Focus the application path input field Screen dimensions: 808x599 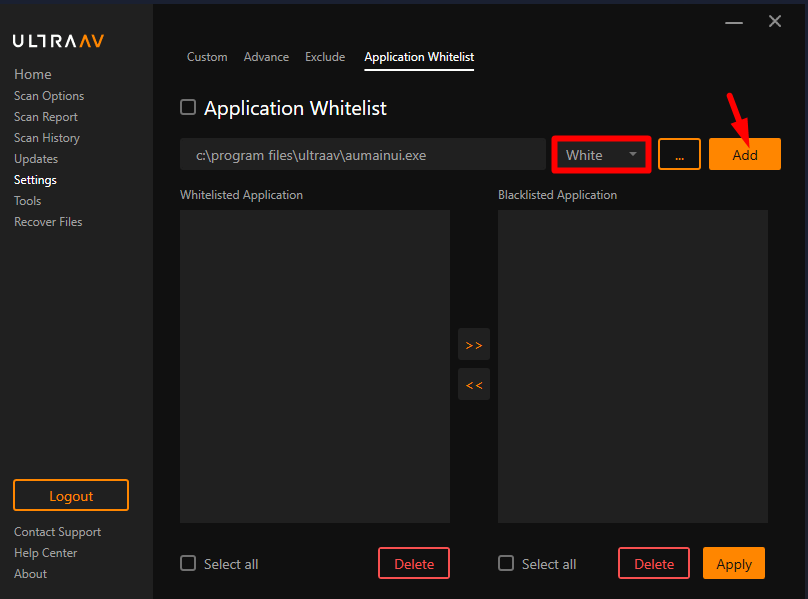(363, 154)
